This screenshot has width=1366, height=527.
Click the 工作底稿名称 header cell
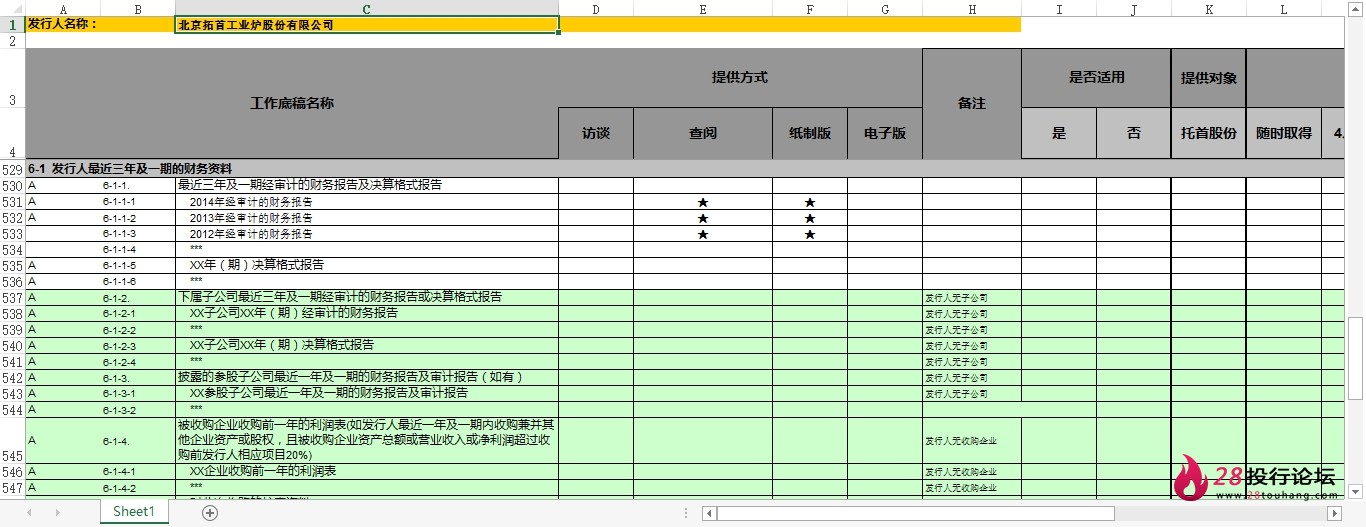(x=292, y=104)
